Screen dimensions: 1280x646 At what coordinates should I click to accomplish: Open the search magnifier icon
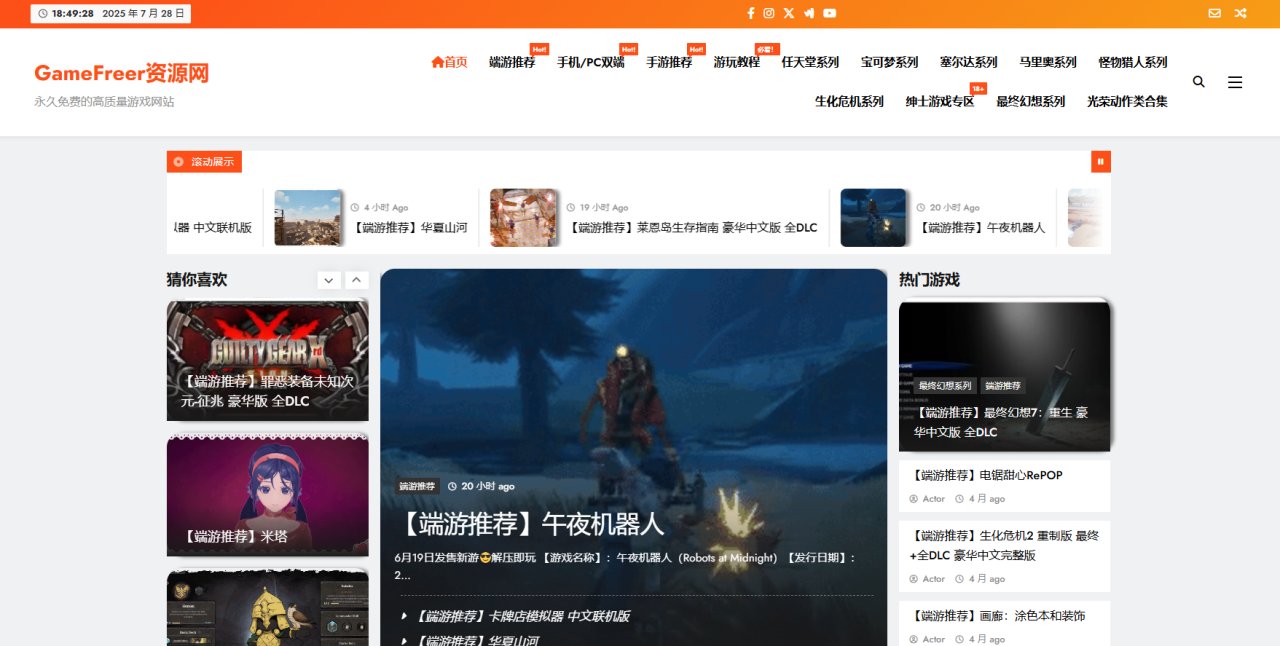[1199, 82]
